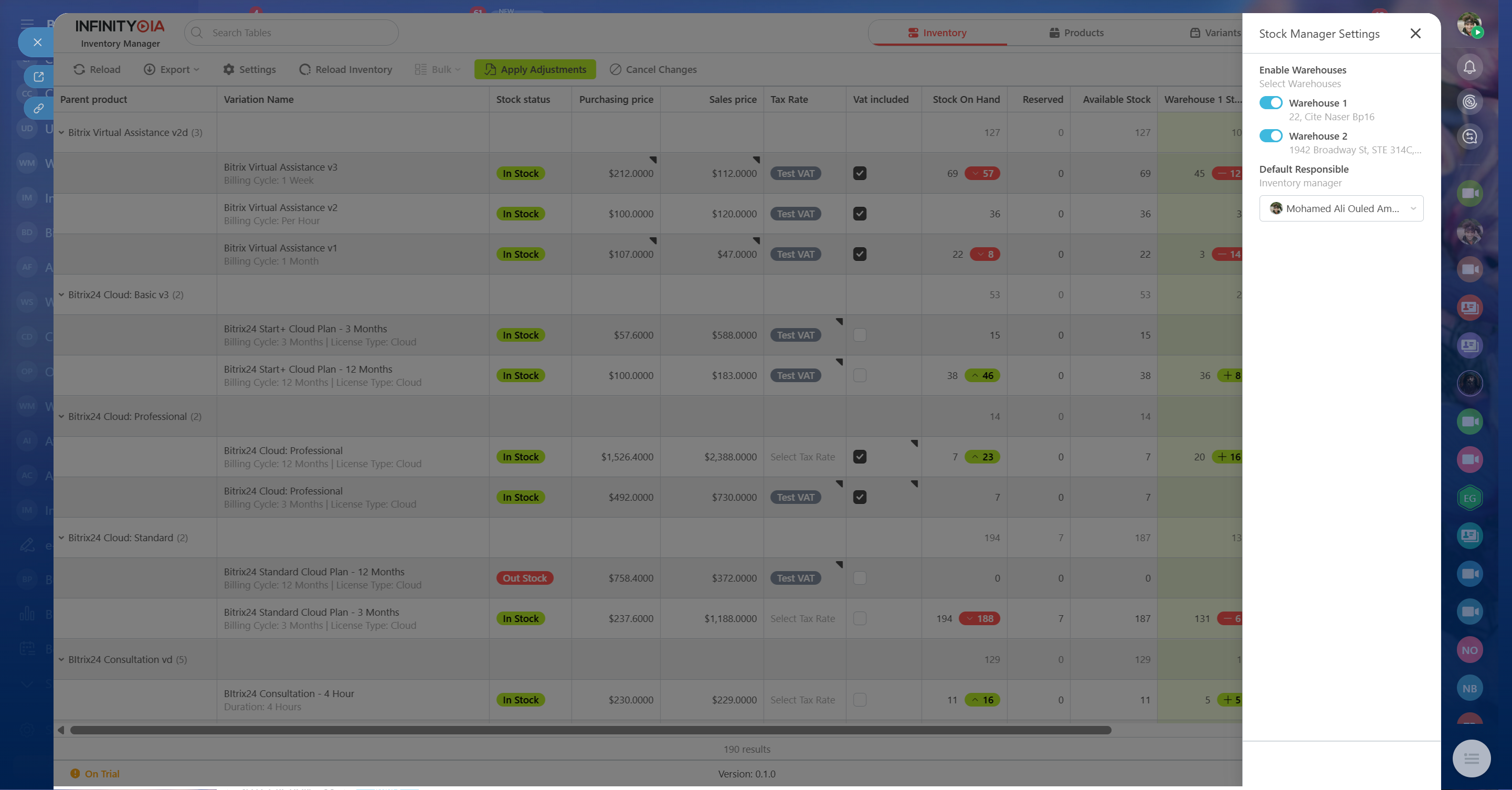
Task: Open Settings with the gear icon
Action: (228, 69)
